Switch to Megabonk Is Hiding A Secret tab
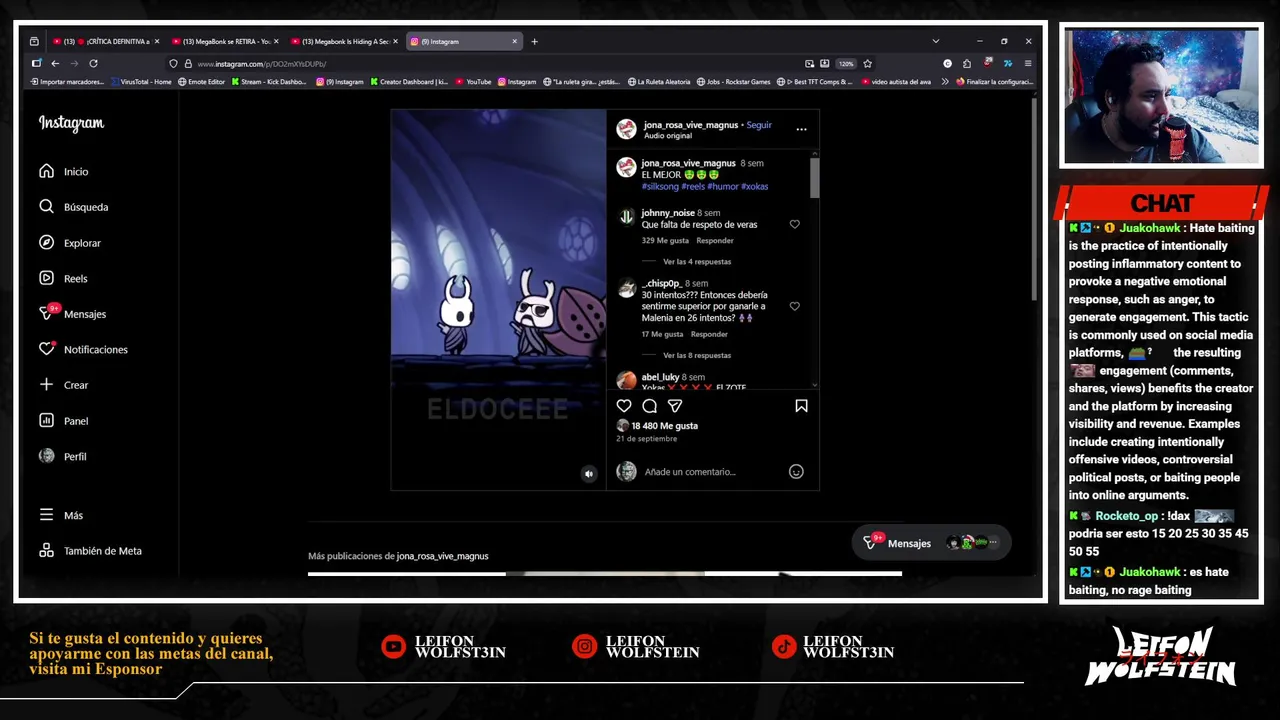Viewport: 1280px width, 720px height. (343, 41)
